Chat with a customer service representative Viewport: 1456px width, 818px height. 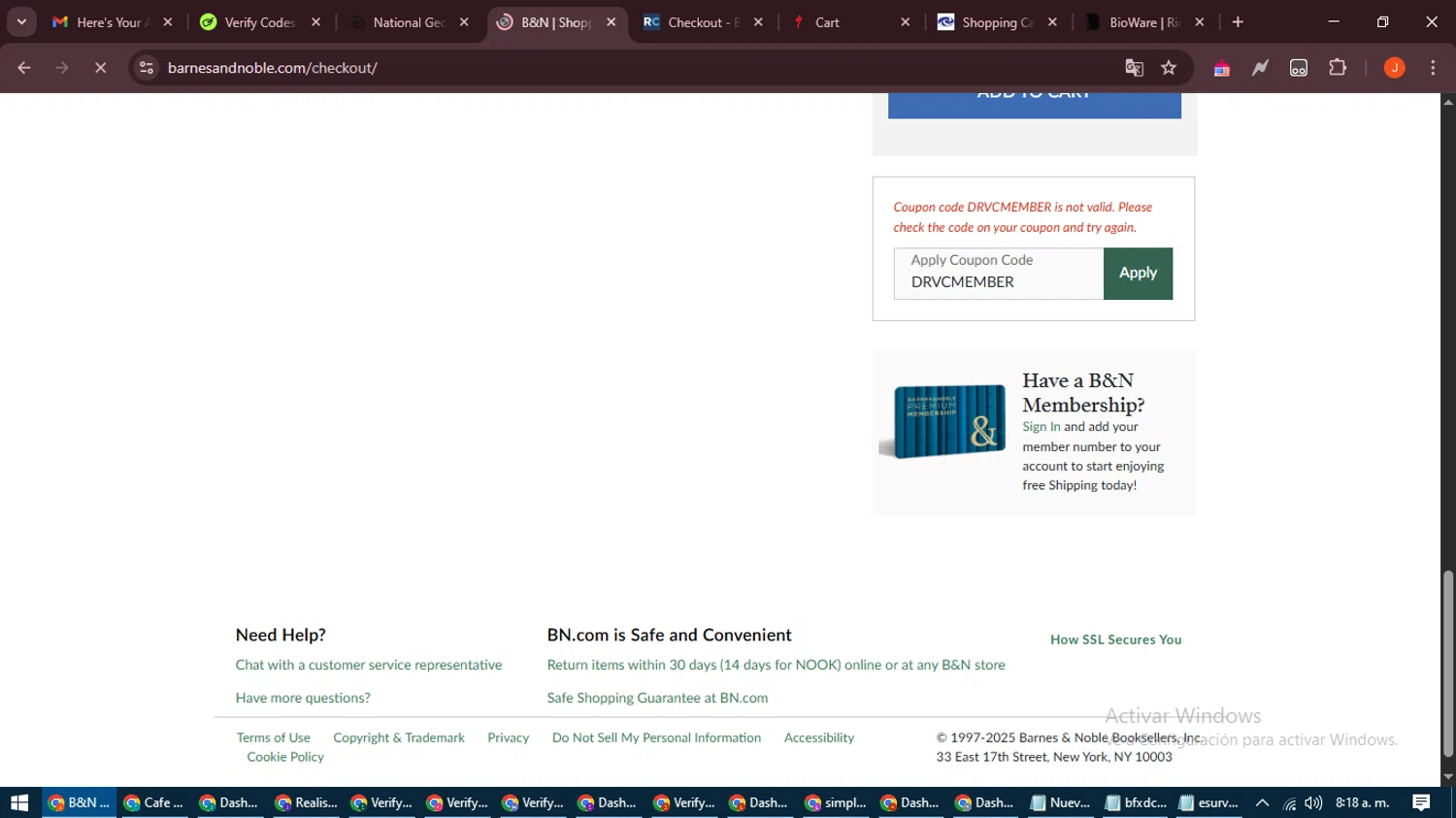click(369, 665)
